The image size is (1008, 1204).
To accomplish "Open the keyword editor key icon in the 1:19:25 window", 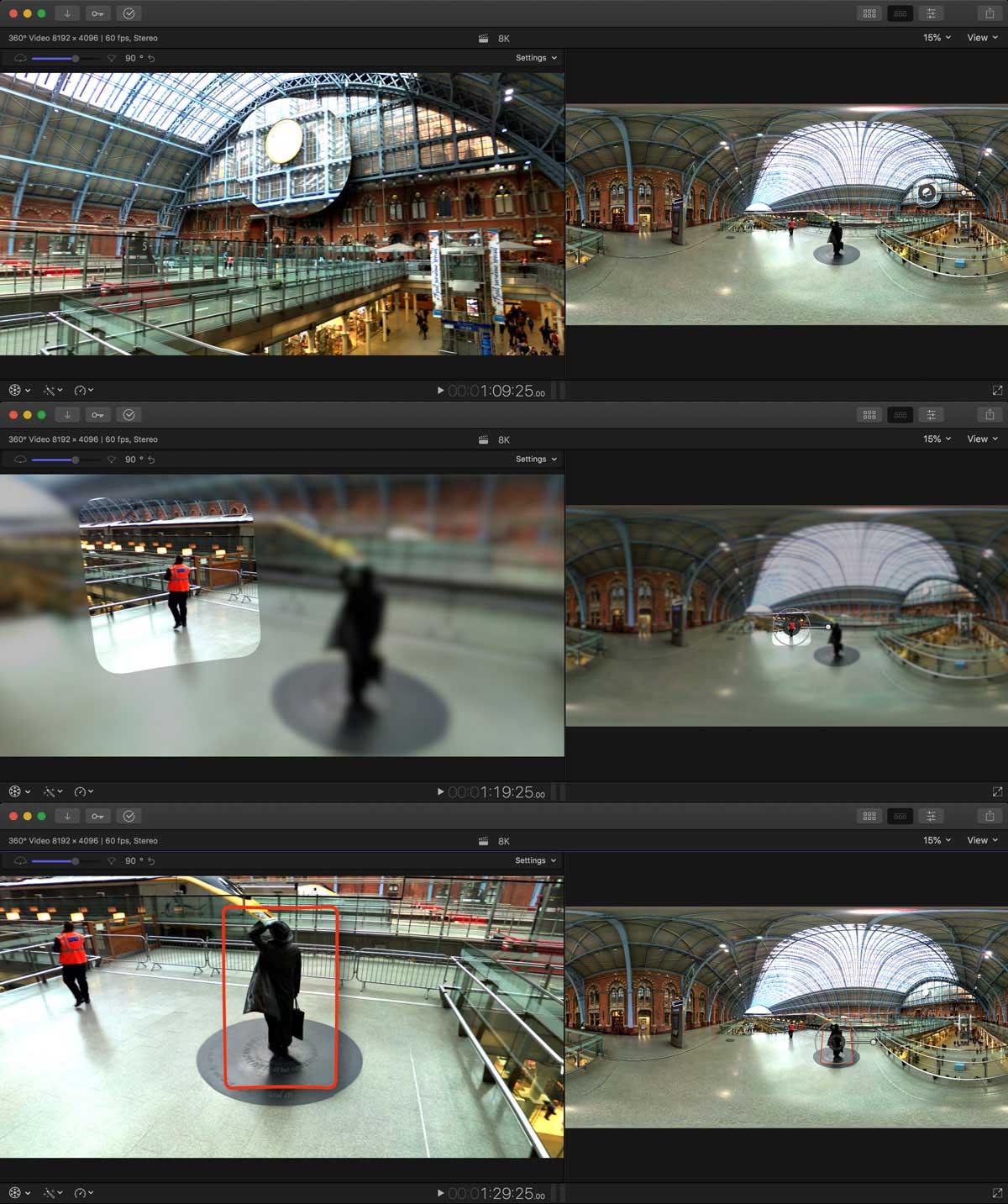I will tap(98, 415).
